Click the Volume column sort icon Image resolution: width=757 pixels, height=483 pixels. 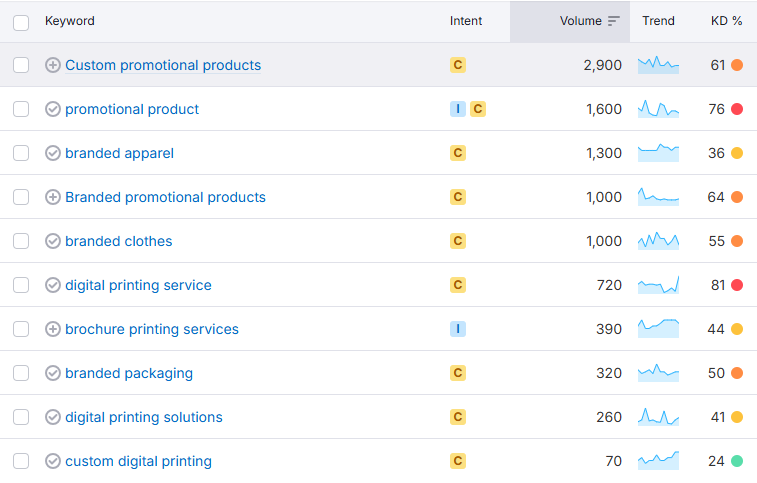pos(614,21)
